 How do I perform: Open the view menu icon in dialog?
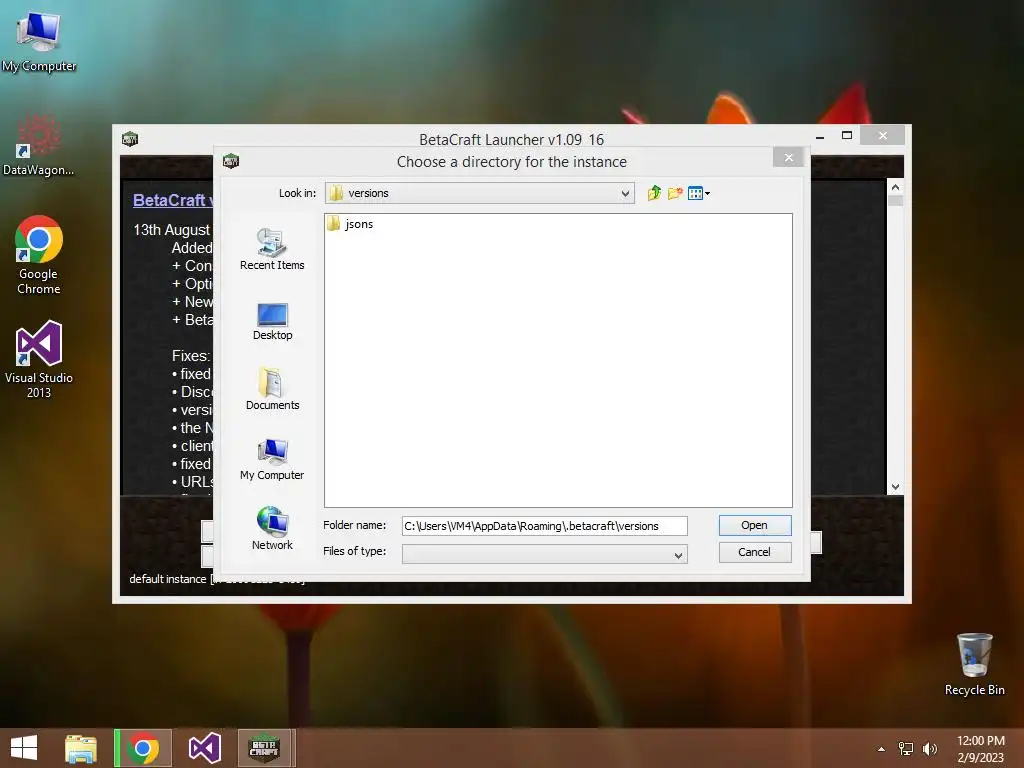[x=698, y=193]
